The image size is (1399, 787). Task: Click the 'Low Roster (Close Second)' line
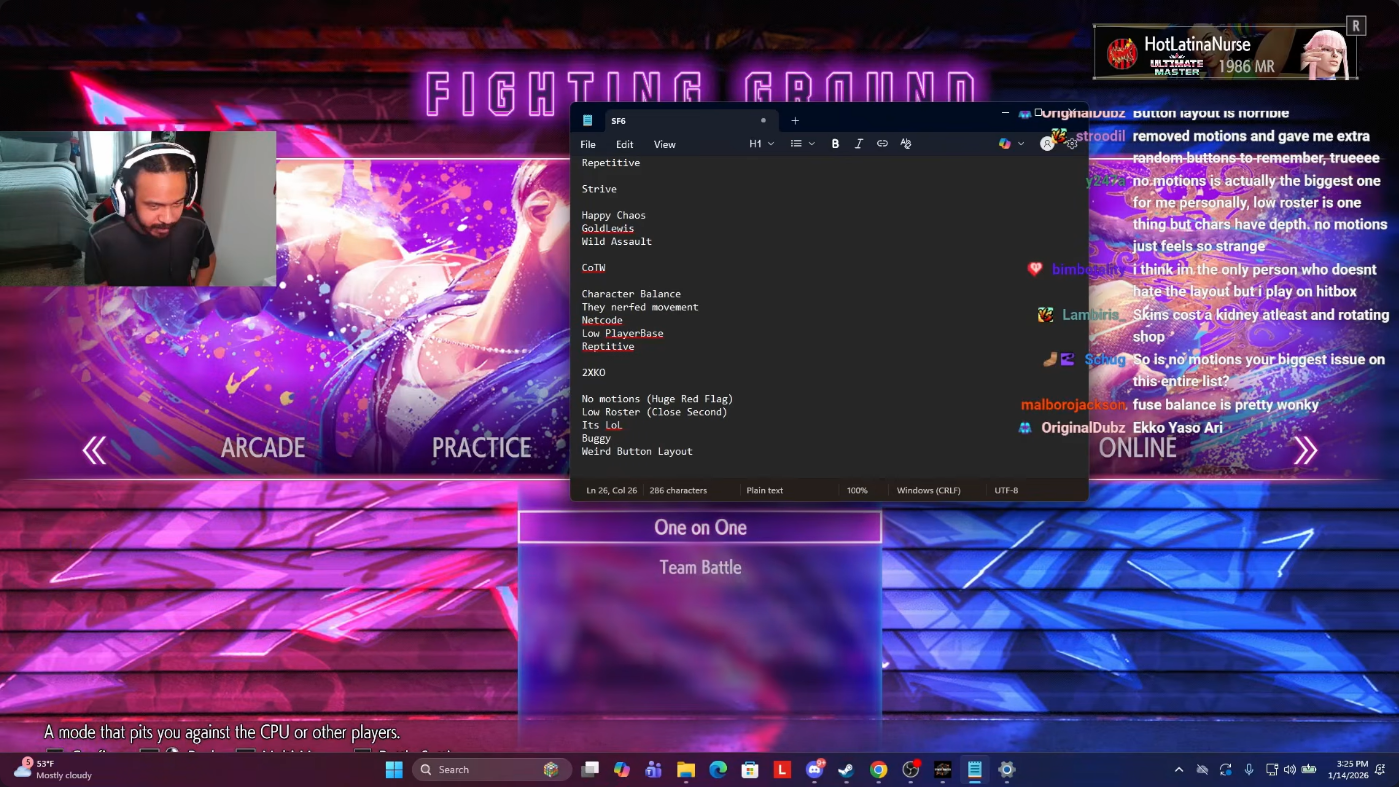[654, 412]
